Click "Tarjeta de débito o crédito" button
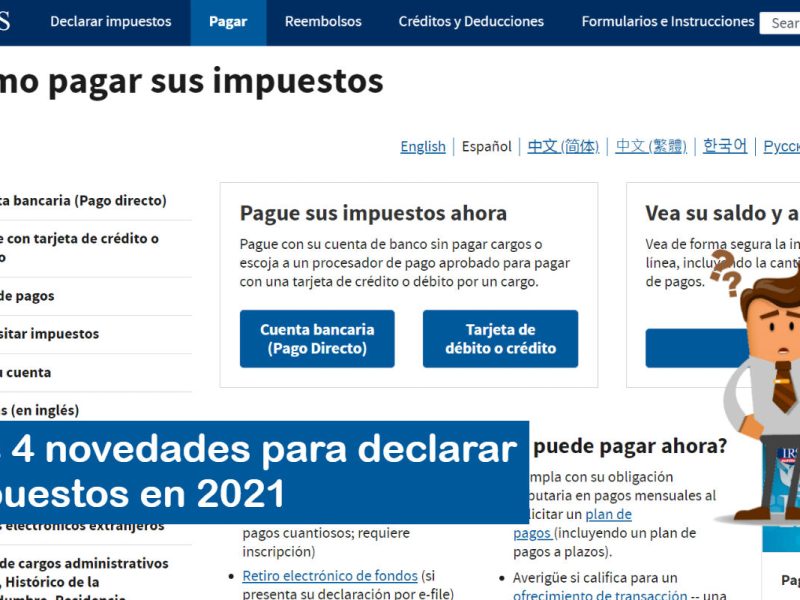800x600 pixels. [x=501, y=339]
